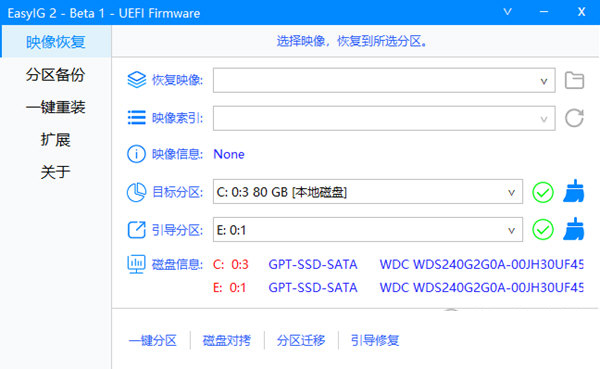Click GPT-SSD-SATA in the E: row
Viewport: 600px width, 369px height.
[x=313, y=287]
